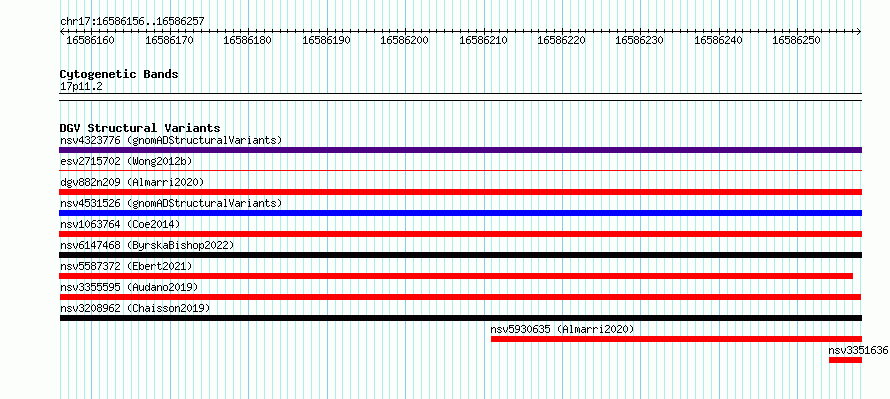The height and width of the screenshot is (399, 890).
Task: Click the chr17:16586156..16586257 region label
Action: (x=132, y=22)
